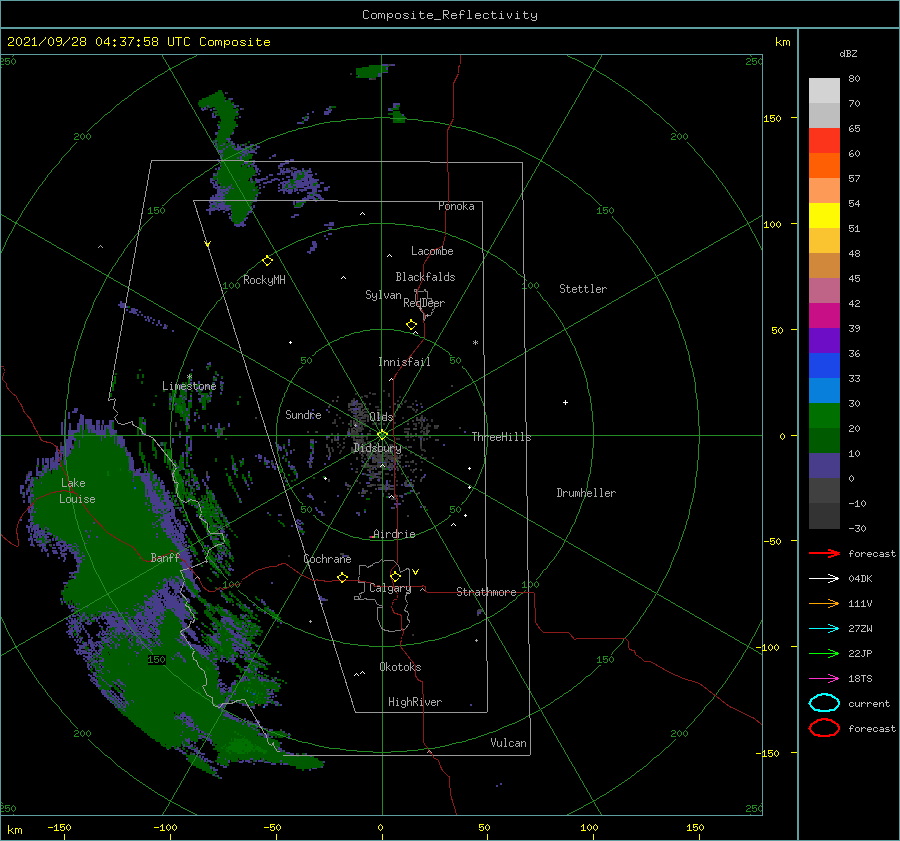Click the Lacombe label

(432, 251)
